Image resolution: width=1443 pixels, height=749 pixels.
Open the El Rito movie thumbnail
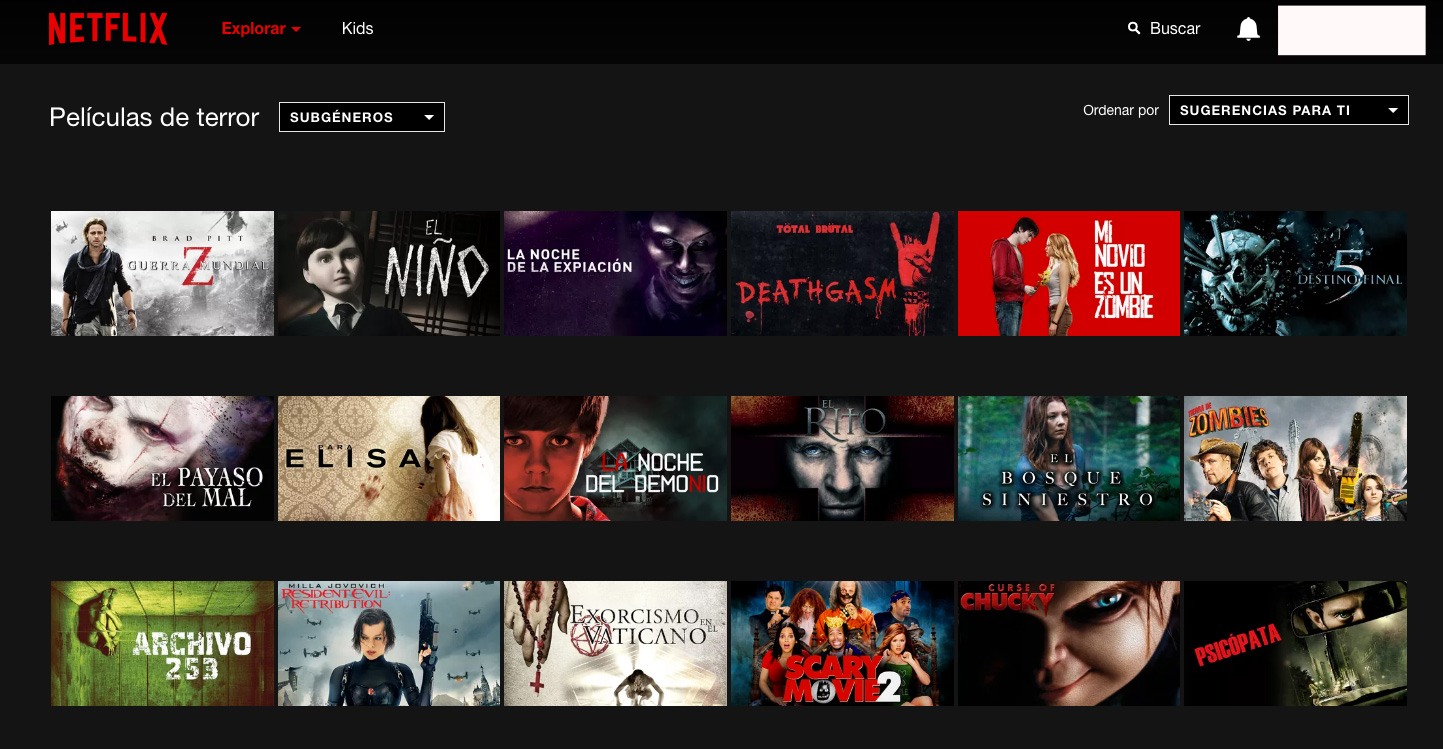pos(842,458)
